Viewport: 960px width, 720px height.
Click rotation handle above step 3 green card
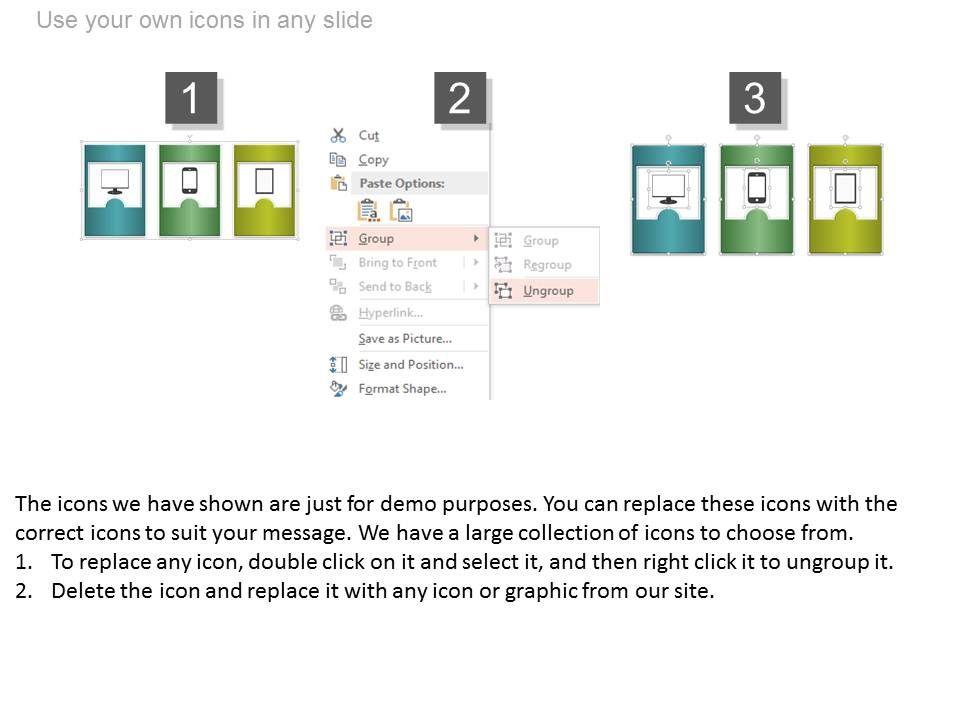pos(757,138)
